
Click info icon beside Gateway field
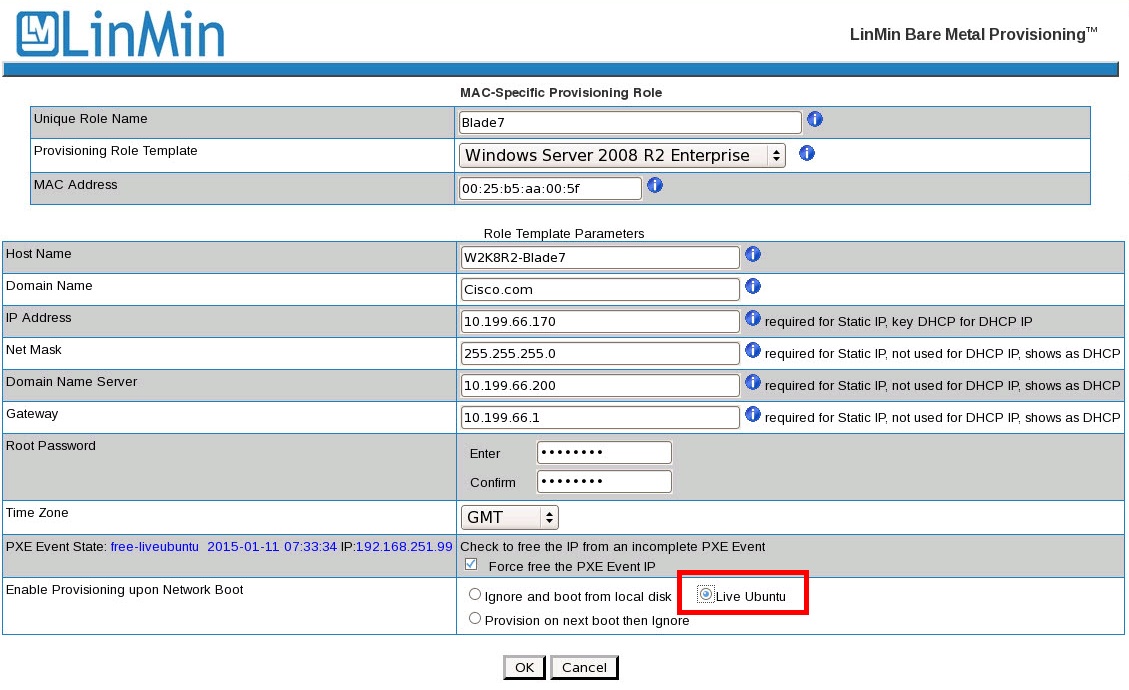[752, 414]
